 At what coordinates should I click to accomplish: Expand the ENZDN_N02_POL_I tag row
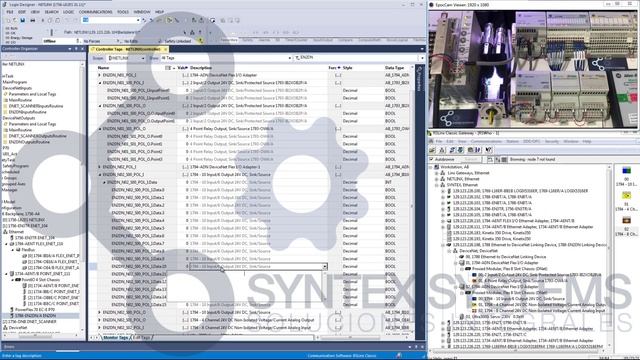pyautogui.click(x=100, y=167)
